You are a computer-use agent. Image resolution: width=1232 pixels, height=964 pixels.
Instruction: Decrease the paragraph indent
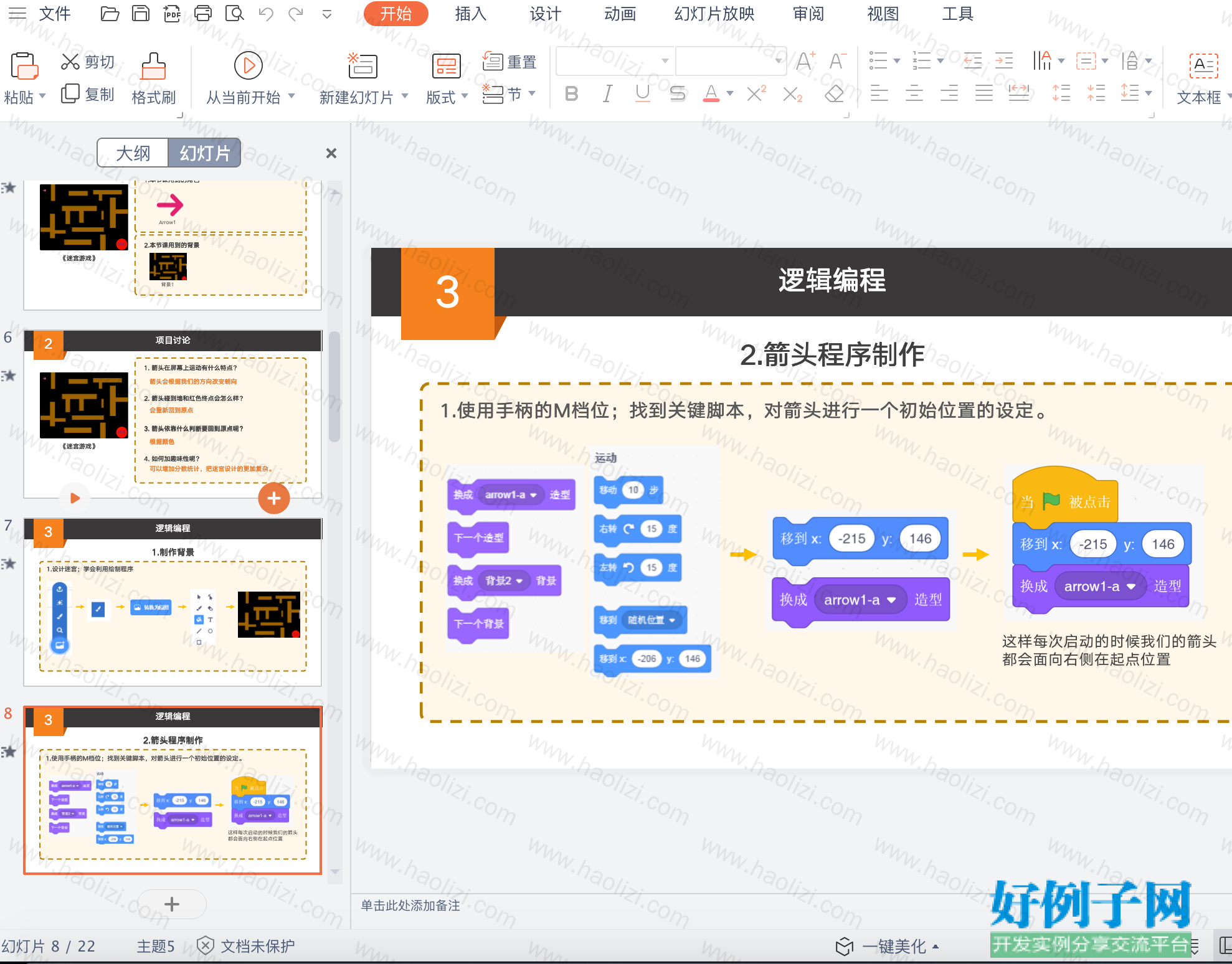[972, 61]
